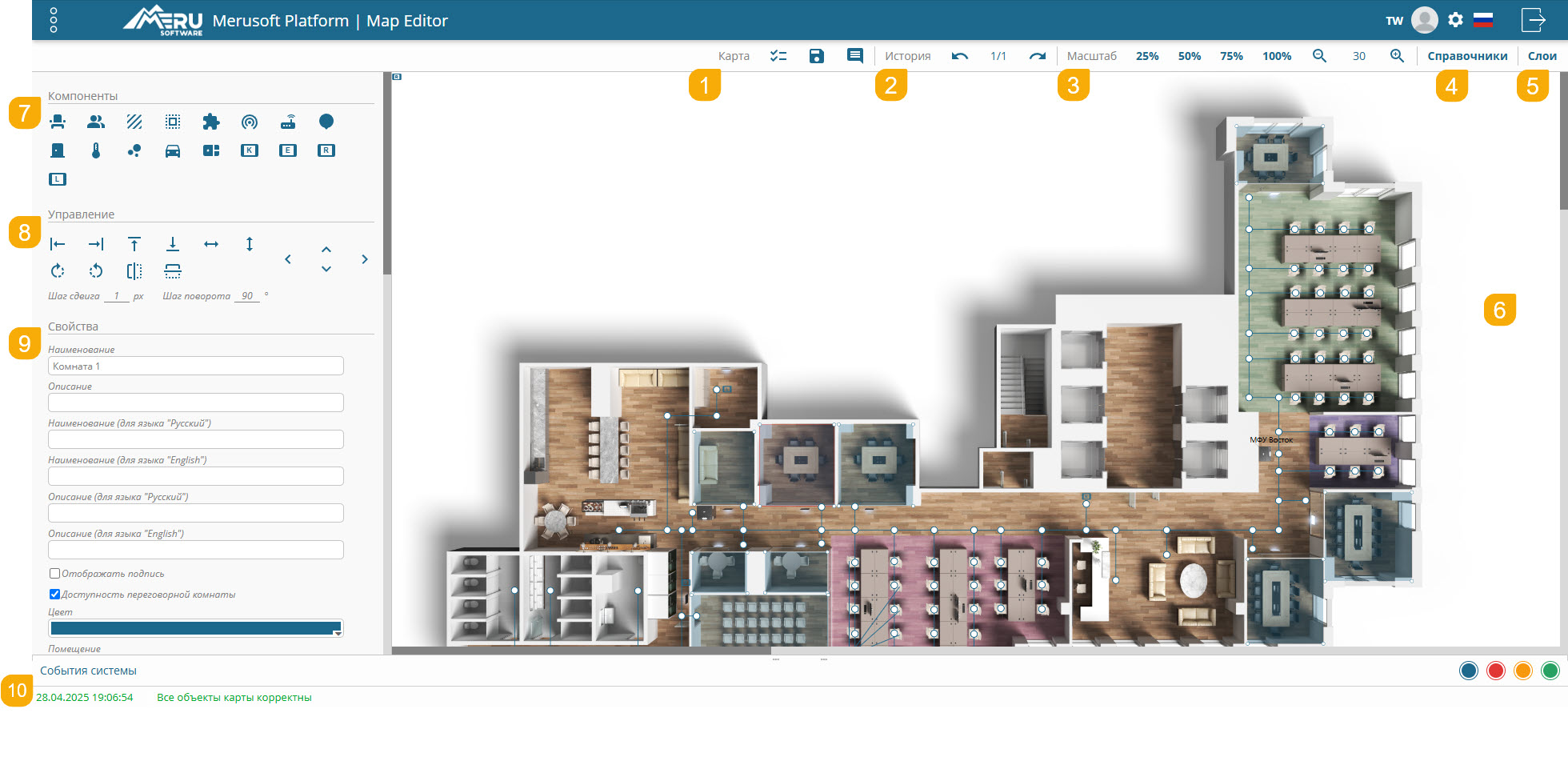This screenshot has width=1568, height=765.
Task: Zoom in with the magnifier plus icon
Action: click(x=1397, y=56)
